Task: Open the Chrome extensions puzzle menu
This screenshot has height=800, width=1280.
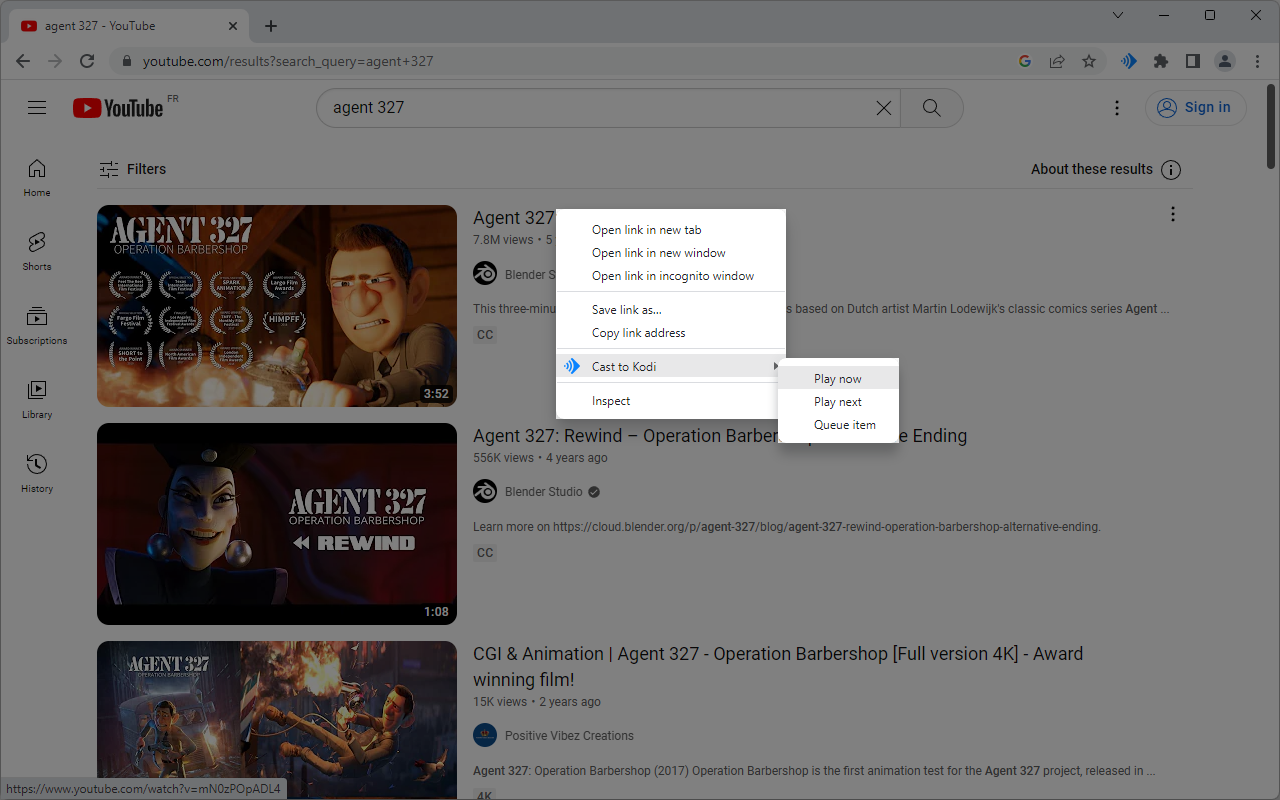Action: 1161,61
